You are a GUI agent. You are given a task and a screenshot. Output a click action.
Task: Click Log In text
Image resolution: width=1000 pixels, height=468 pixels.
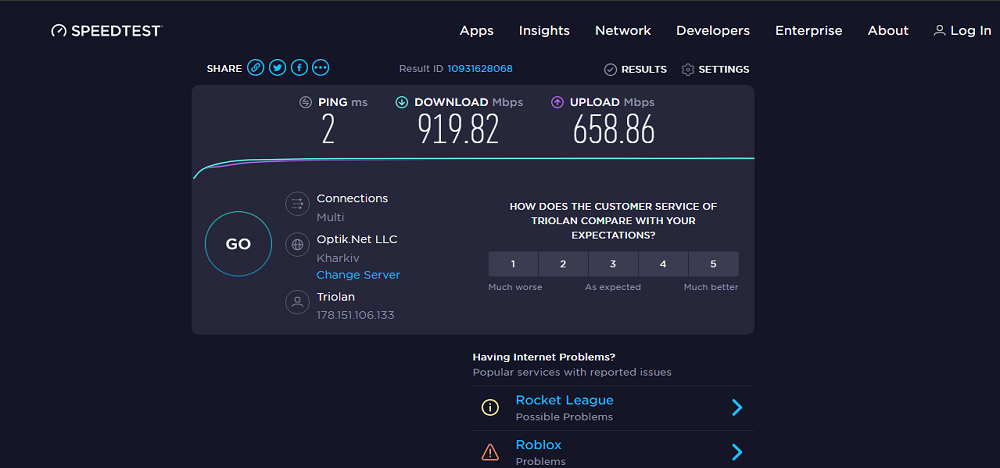[x=971, y=31]
